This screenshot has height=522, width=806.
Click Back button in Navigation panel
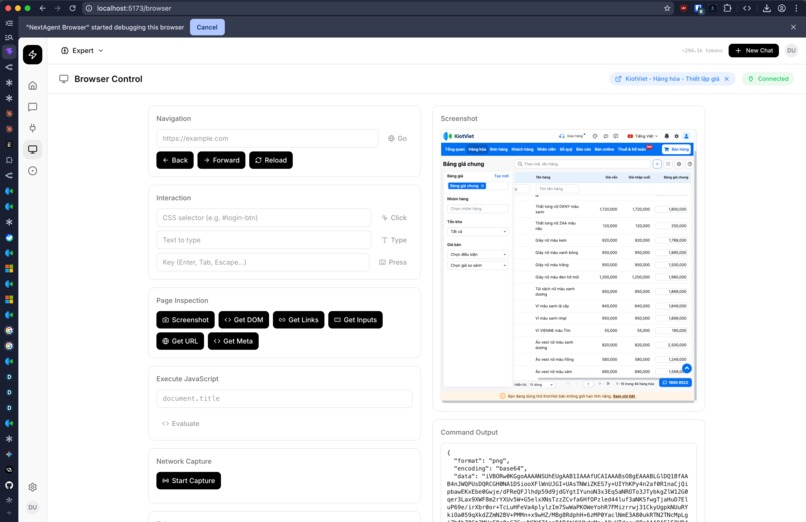175,160
